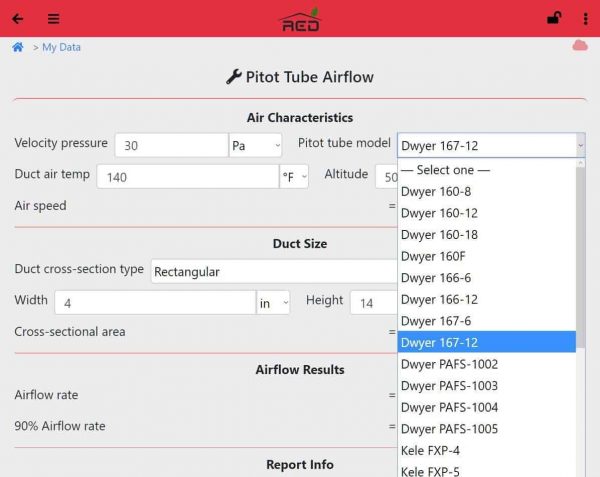Choose Kele FXP-4 option
Screen dimensions: 600x477
pyautogui.click(x=487, y=451)
